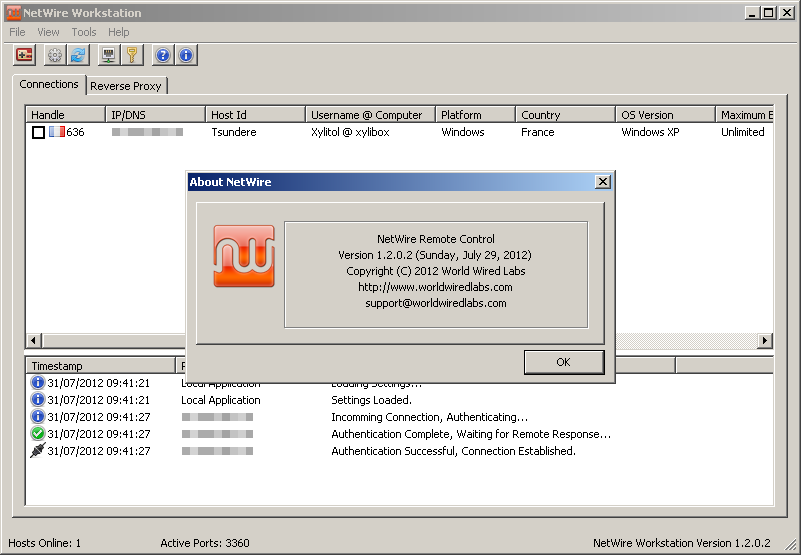Open the View menu
801x555 pixels.
tap(48, 32)
